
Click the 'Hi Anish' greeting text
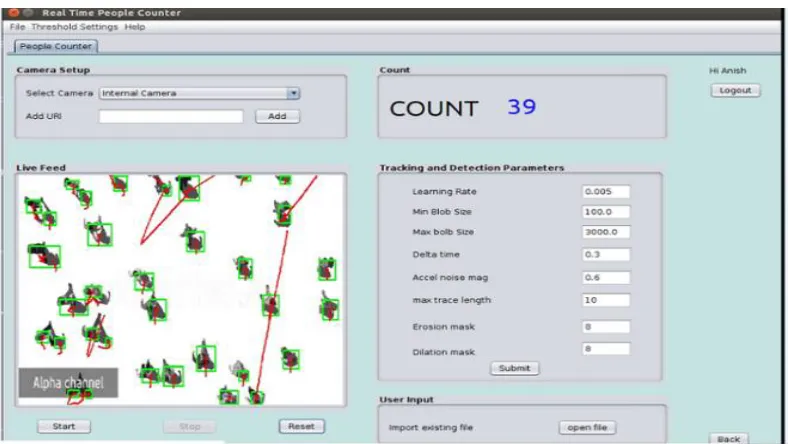pos(727,70)
